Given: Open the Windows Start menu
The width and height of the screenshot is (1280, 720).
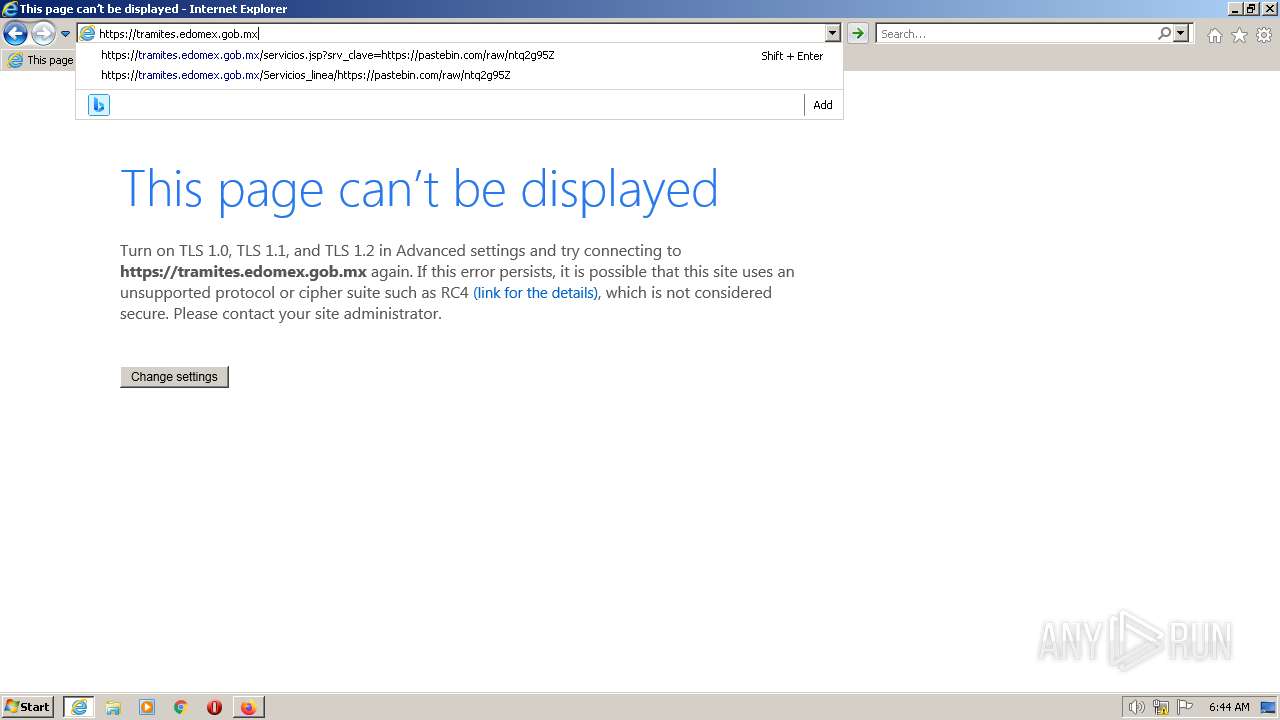Looking at the screenshot, I should pos(27,707).
